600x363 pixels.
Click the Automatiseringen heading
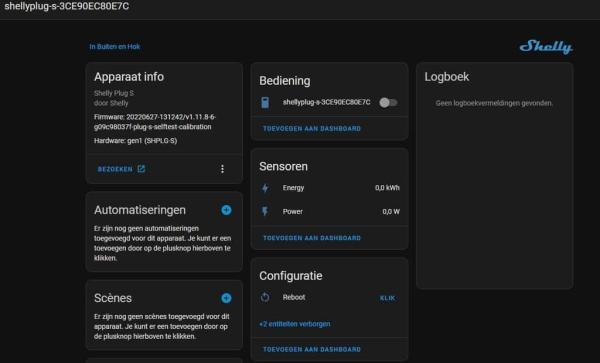click(140, 210)
